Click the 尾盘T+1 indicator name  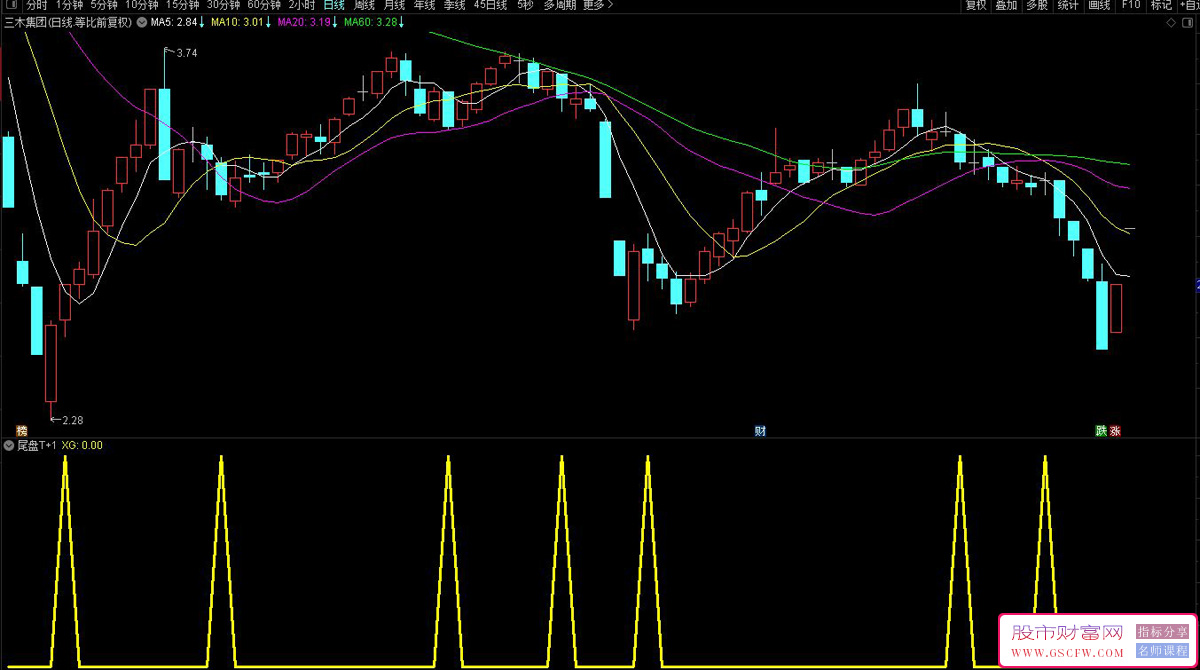37,445
